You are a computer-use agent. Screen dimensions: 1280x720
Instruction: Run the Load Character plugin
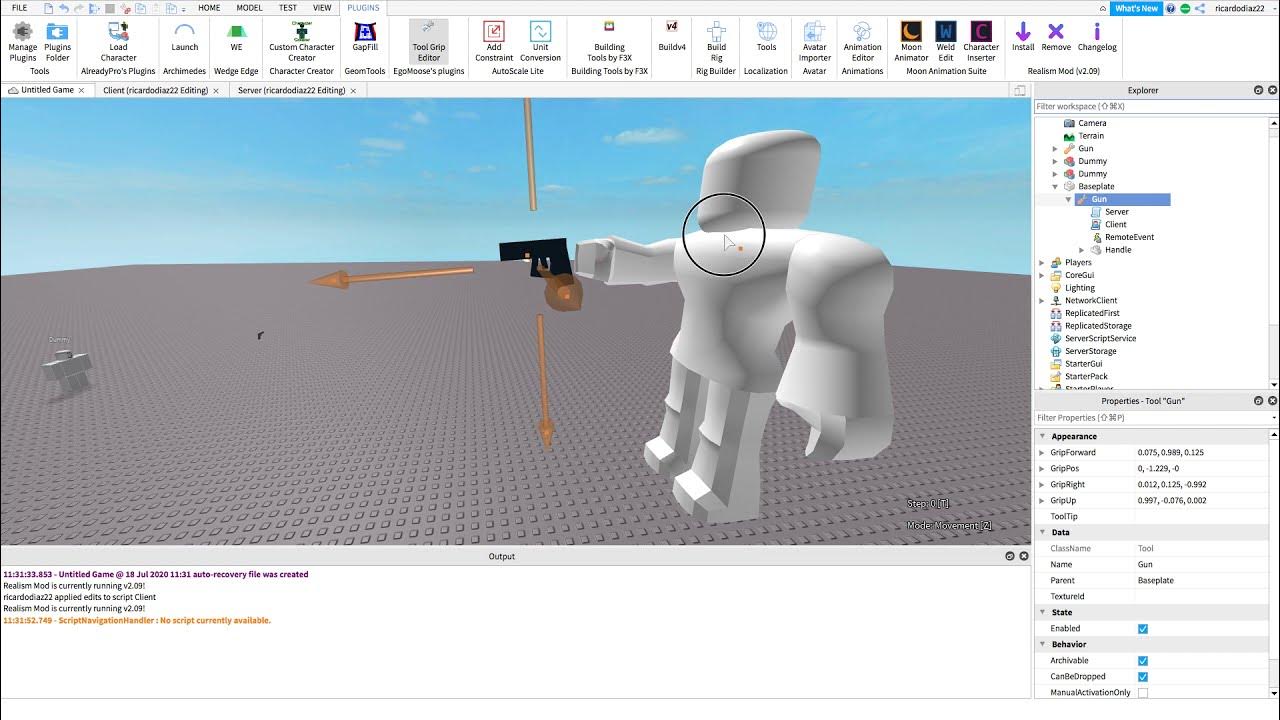tap(118, 42)
